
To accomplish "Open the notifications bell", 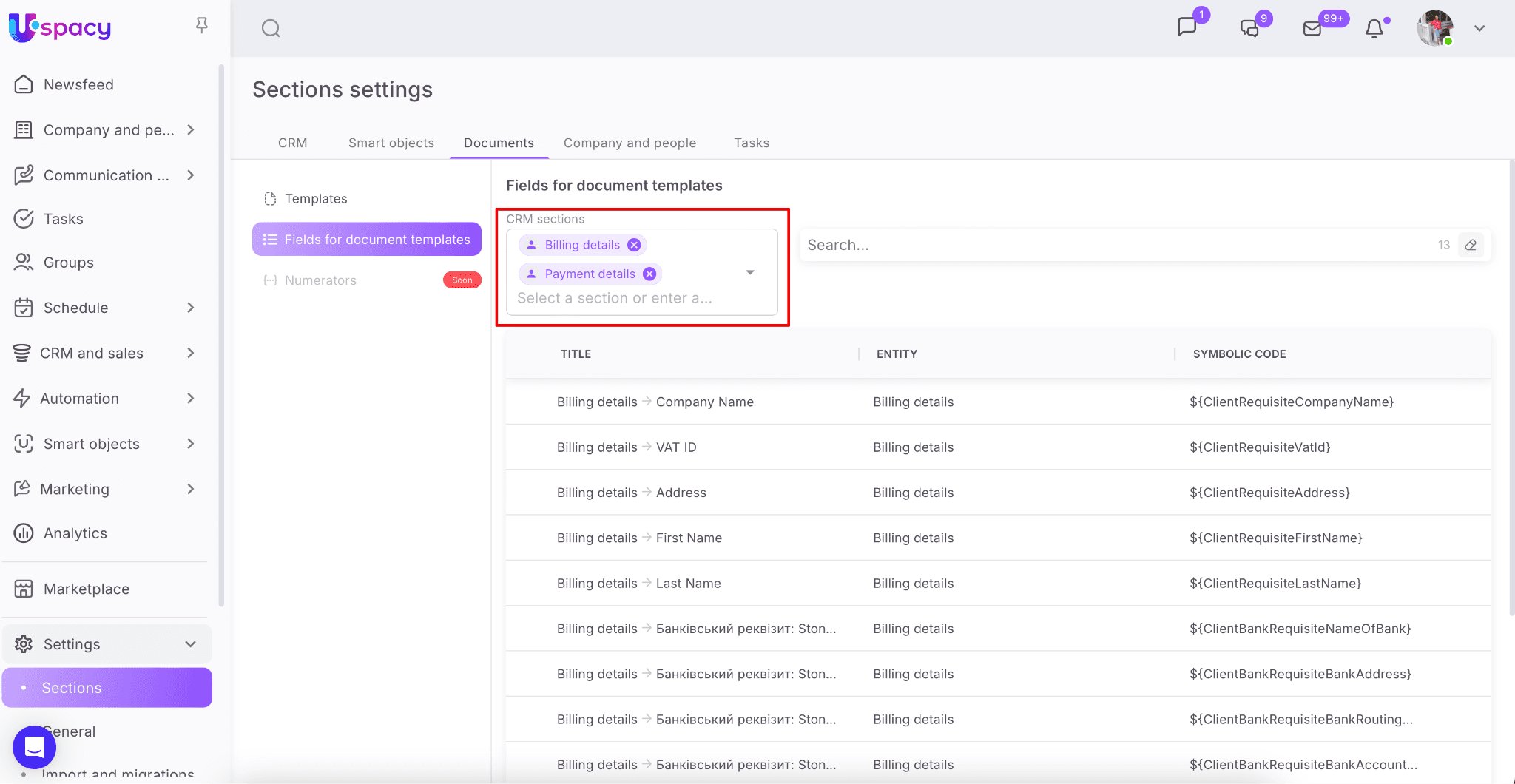I will click(x=1374, y=29).
